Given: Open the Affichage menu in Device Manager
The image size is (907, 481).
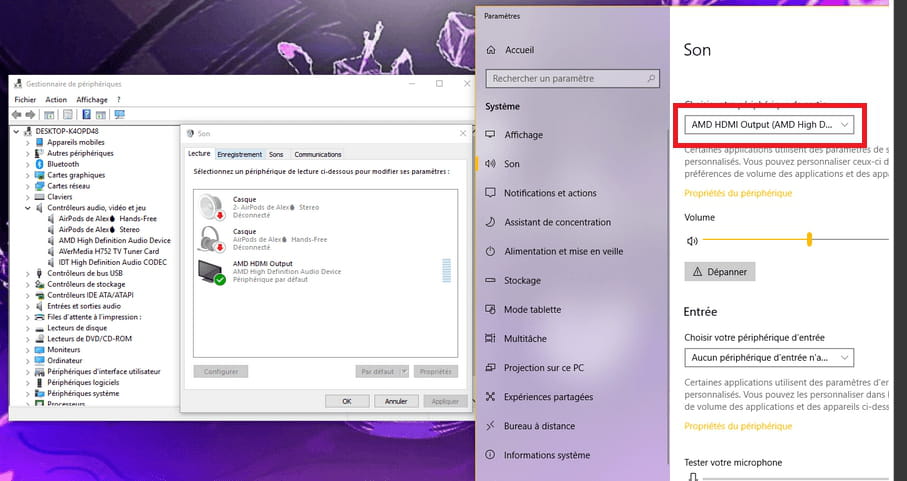Looking at the screenshot, I should point(92,99).
